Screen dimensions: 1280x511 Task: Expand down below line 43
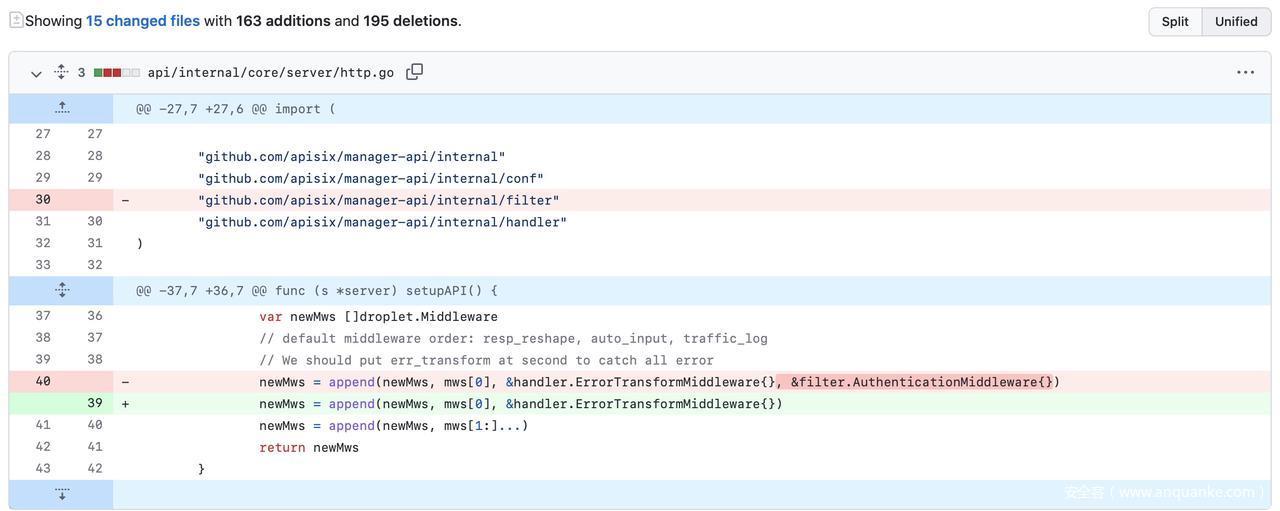(62, 494)
